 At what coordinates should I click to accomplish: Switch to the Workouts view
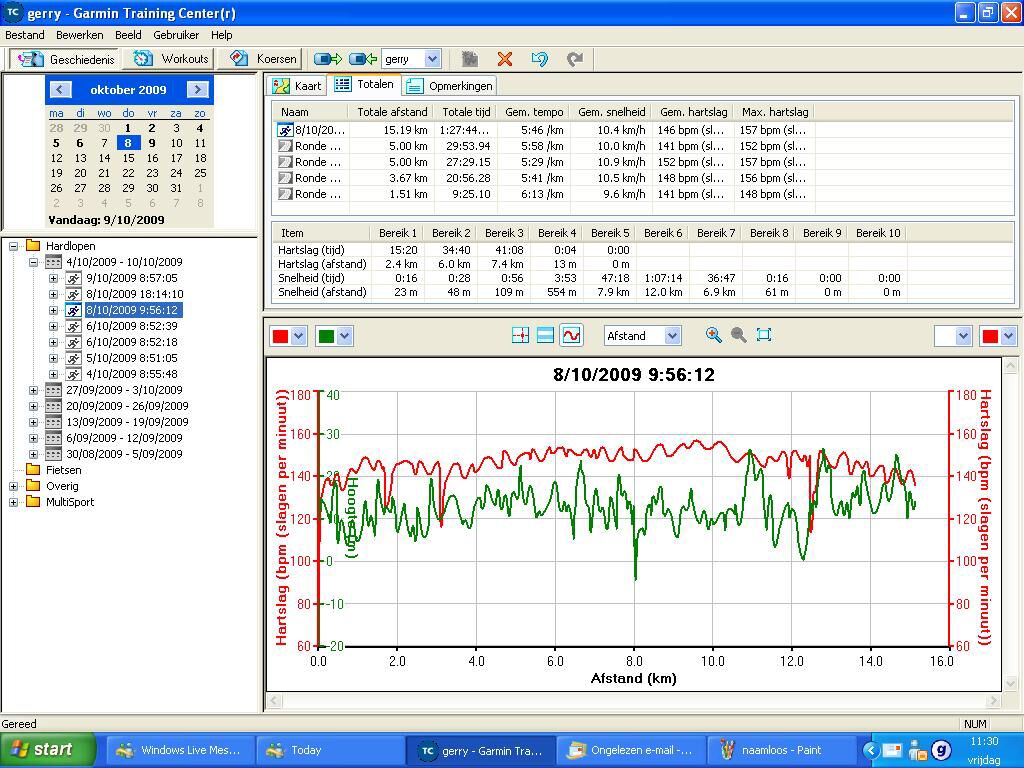pos(172,59)
